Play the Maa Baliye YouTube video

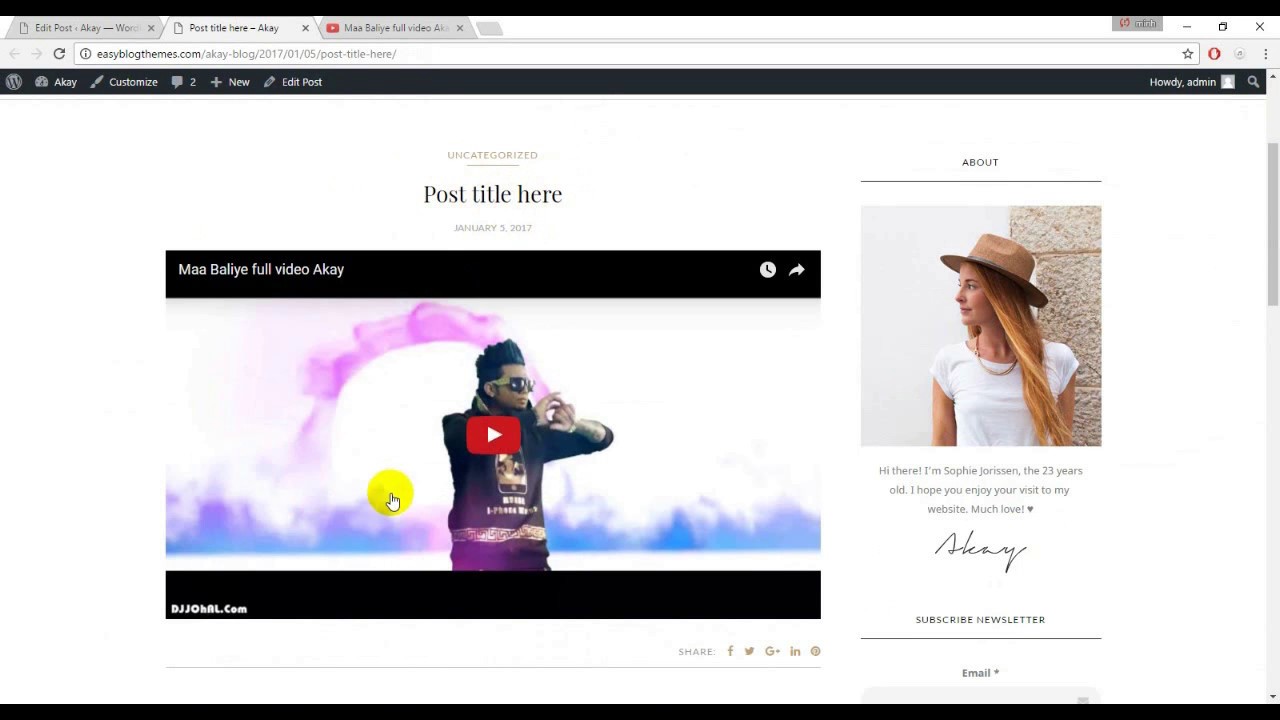point(493,435)
